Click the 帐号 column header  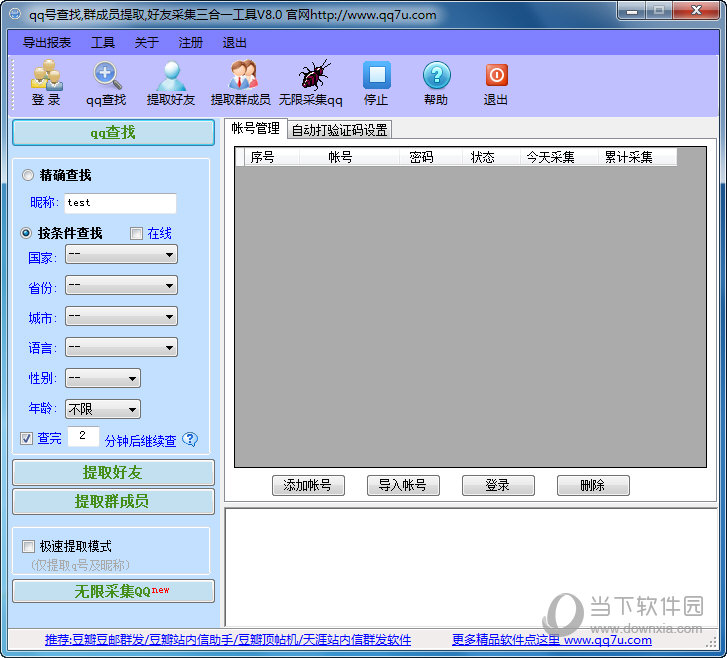tap(349, 157)
